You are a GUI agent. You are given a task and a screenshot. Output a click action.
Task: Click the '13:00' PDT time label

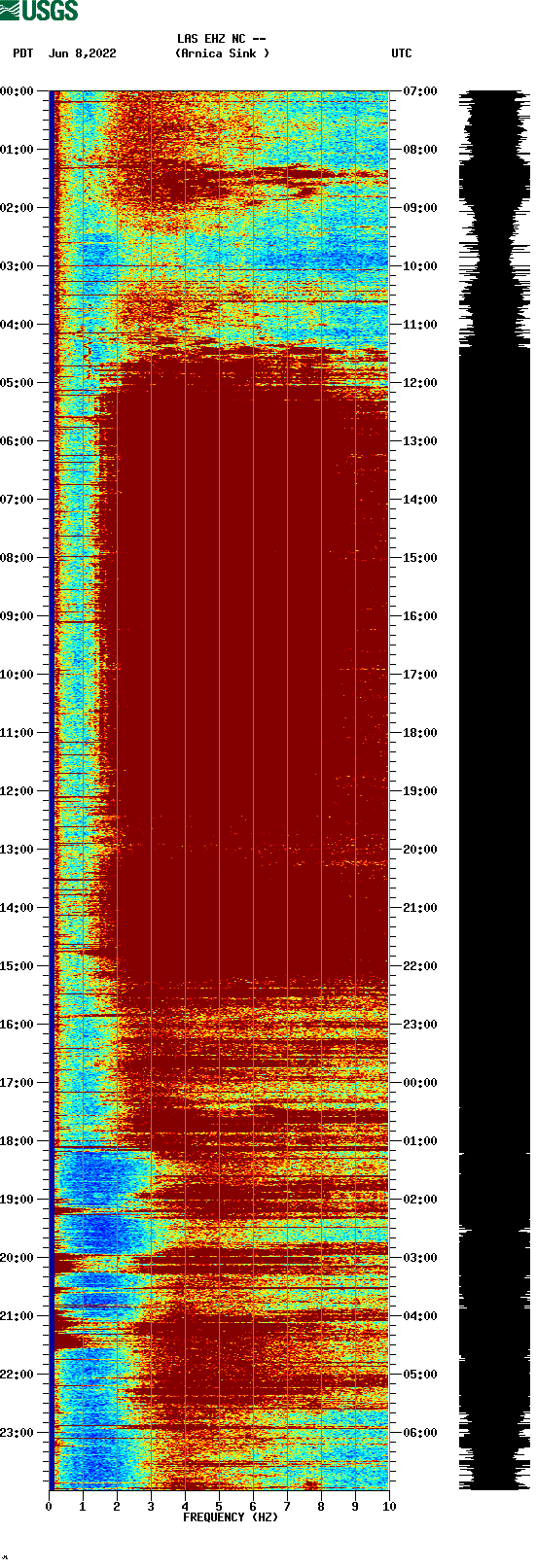pos(17,850)
